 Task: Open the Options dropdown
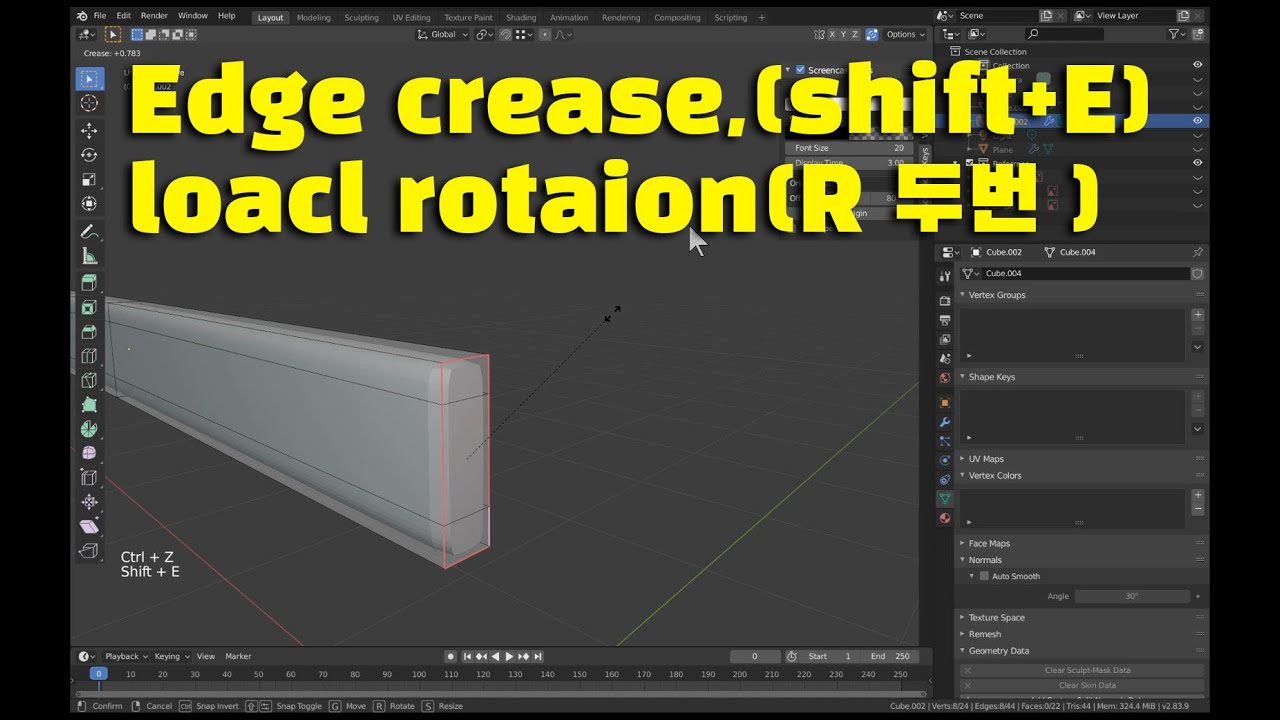point(905,34)
